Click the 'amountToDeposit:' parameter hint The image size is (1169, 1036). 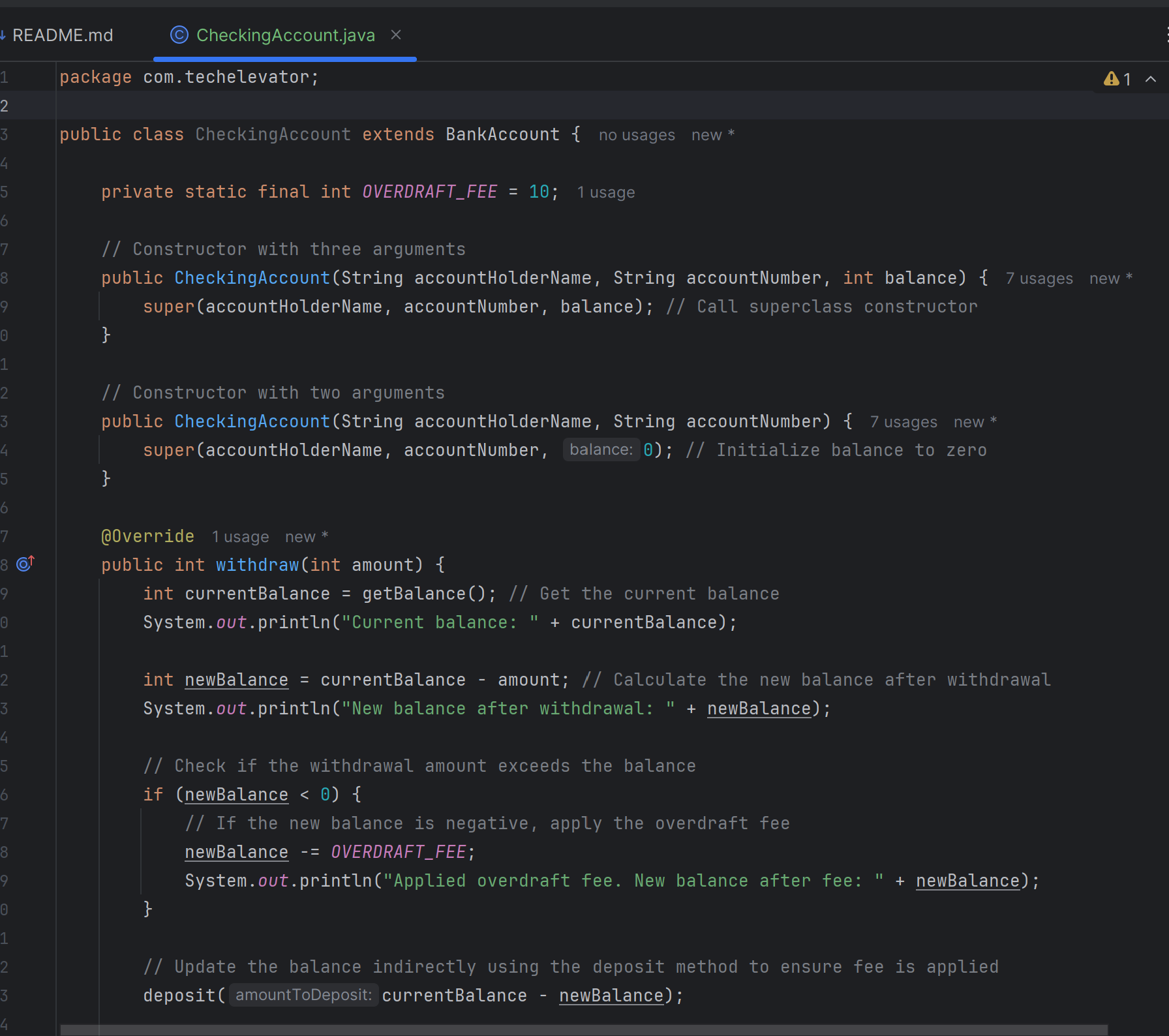(x=303, y=995)
